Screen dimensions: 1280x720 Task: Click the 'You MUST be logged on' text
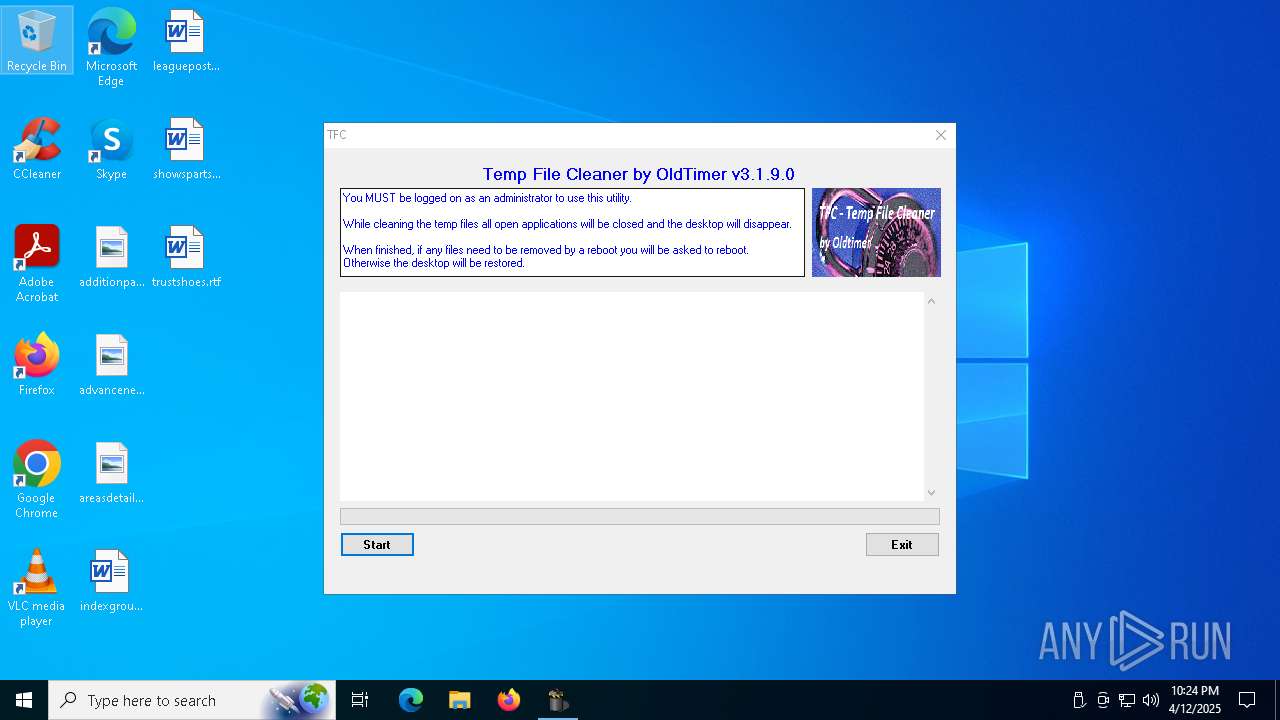[x=487, y=198]
